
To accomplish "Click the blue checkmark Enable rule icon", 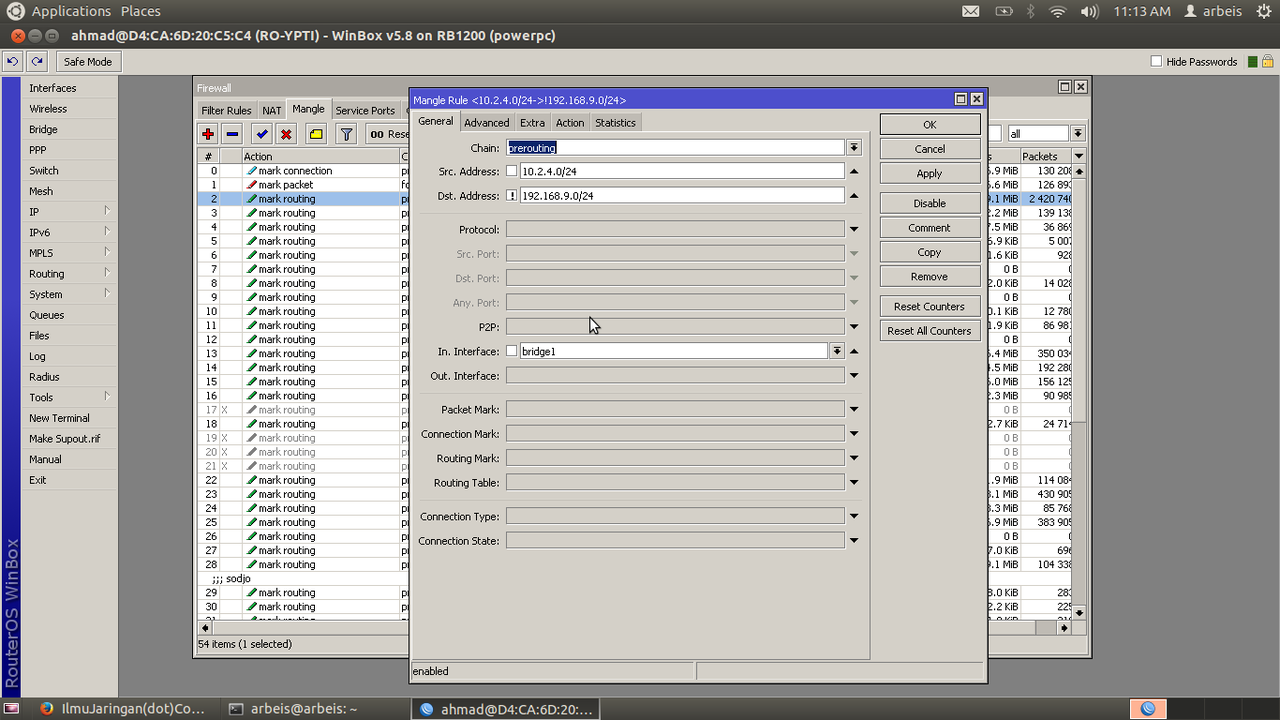I will (262, 134).
